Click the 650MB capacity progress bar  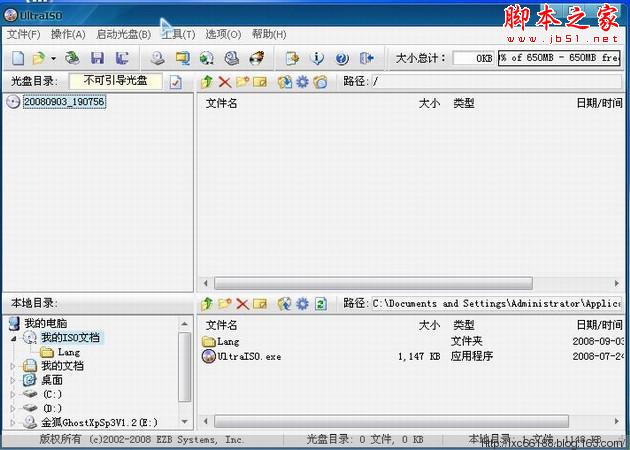point(559,58)
